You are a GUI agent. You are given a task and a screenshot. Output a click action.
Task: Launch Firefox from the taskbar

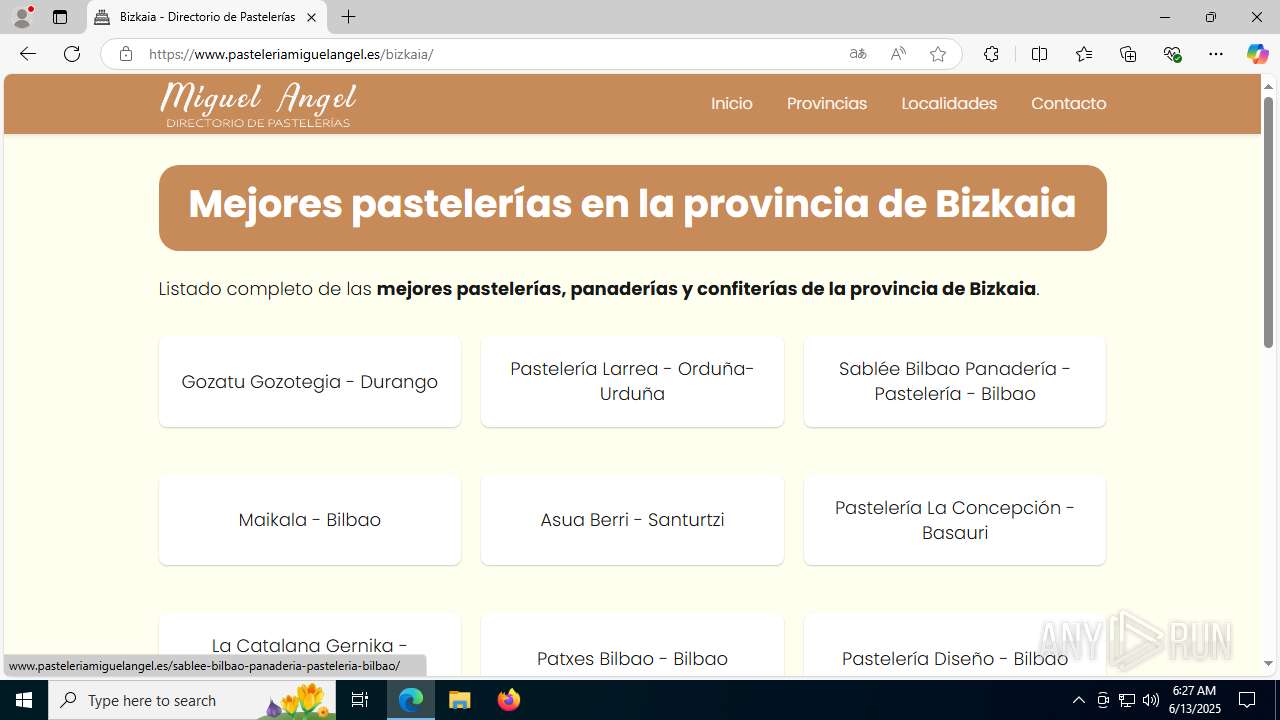click(x=508, y=700)
